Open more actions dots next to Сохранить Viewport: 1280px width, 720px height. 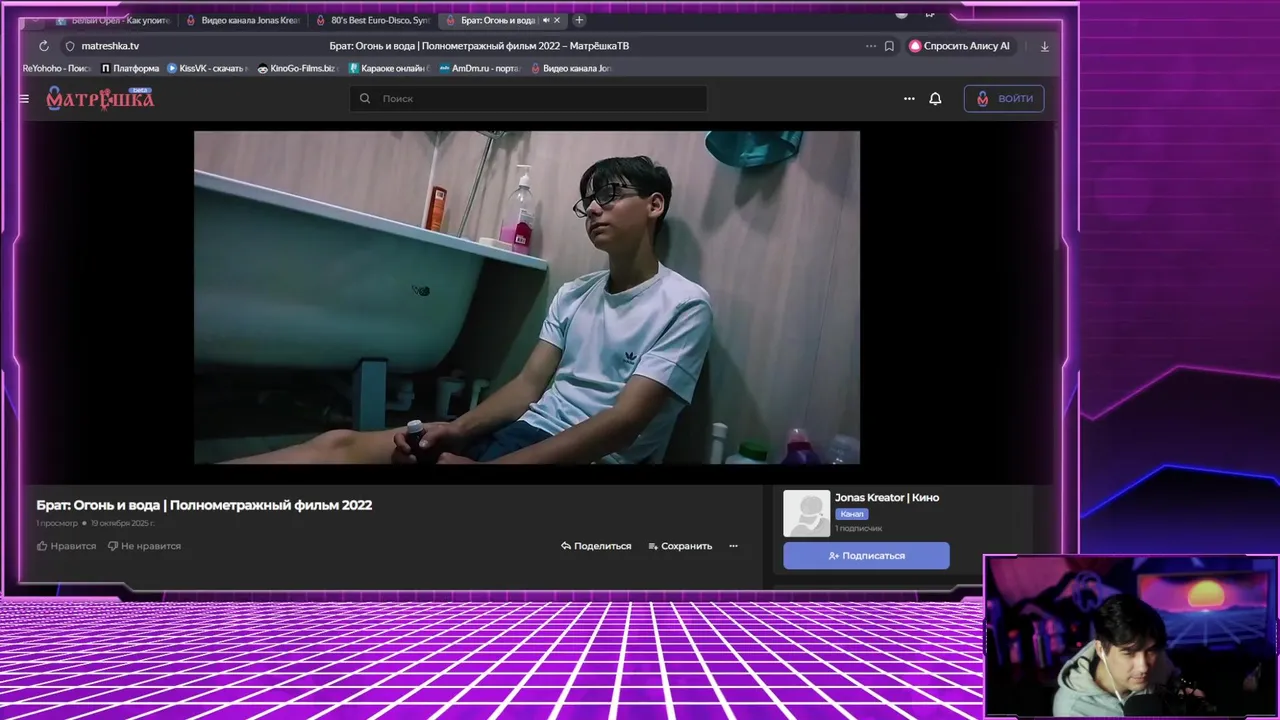click(733, 546)
